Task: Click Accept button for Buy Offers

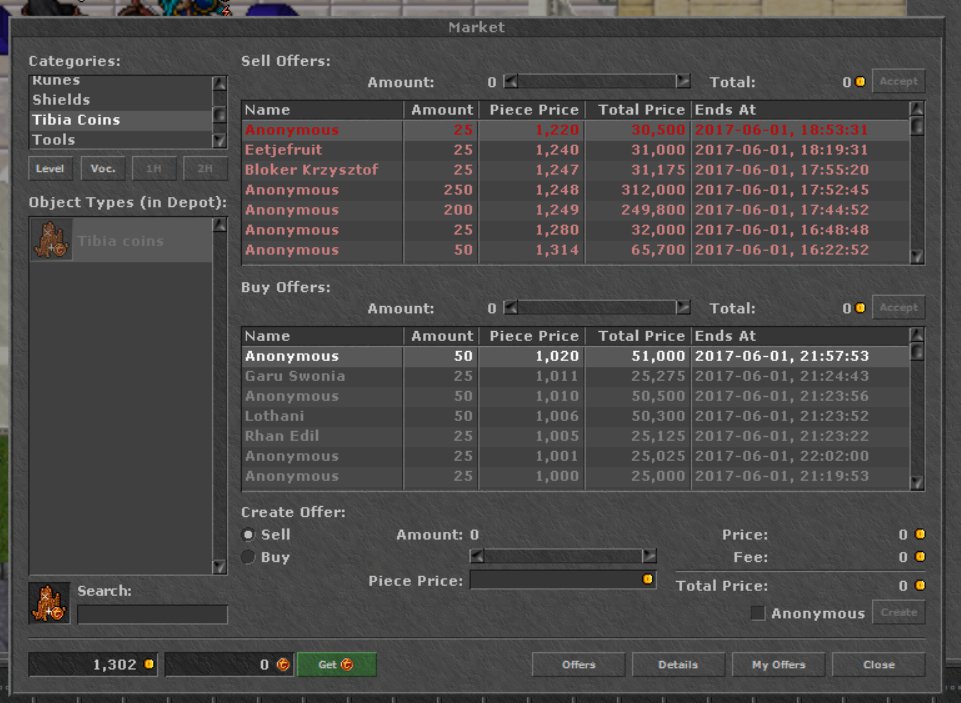Action: [x=898, y=307]
